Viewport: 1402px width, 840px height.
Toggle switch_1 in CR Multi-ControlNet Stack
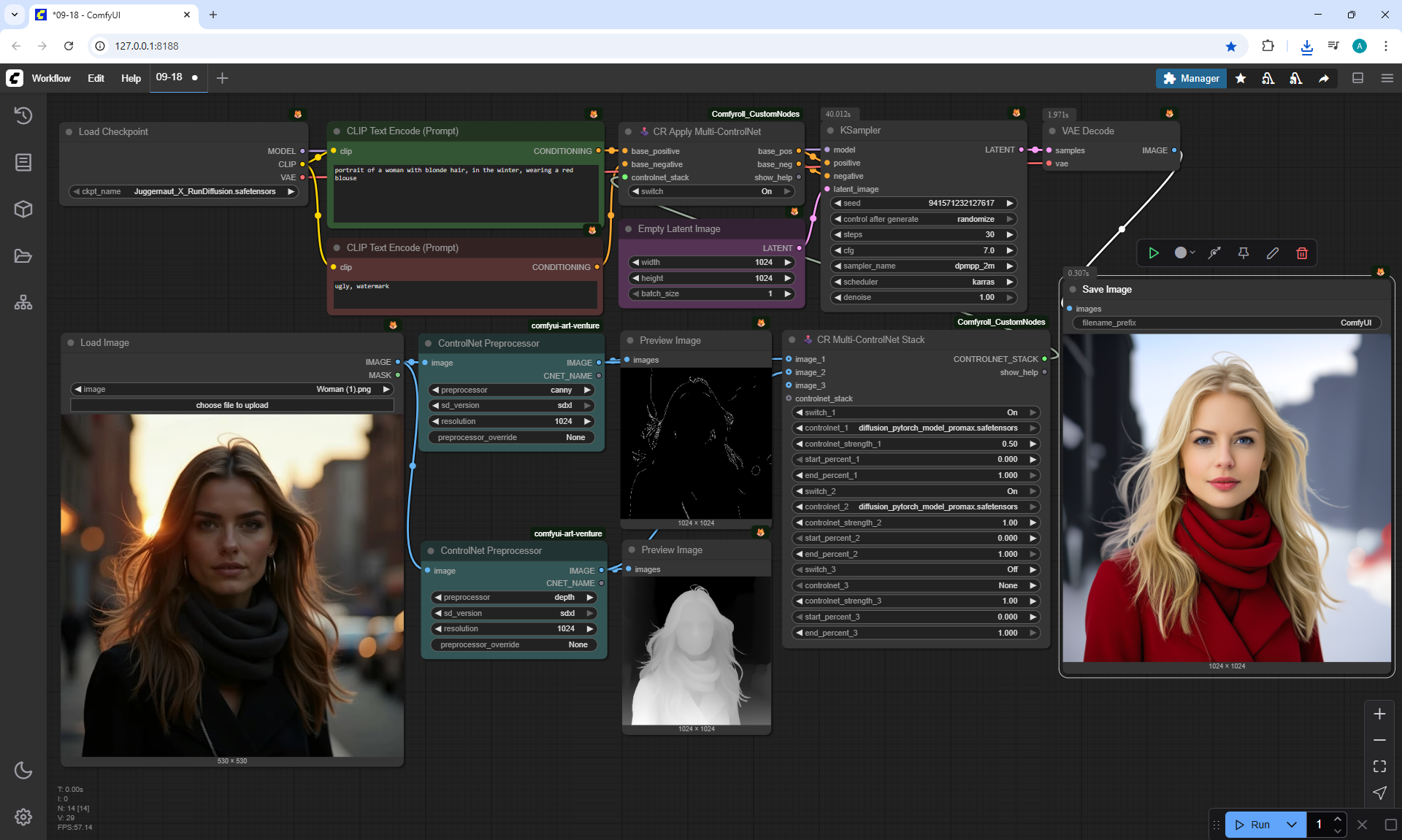click(x=916, y=412)
